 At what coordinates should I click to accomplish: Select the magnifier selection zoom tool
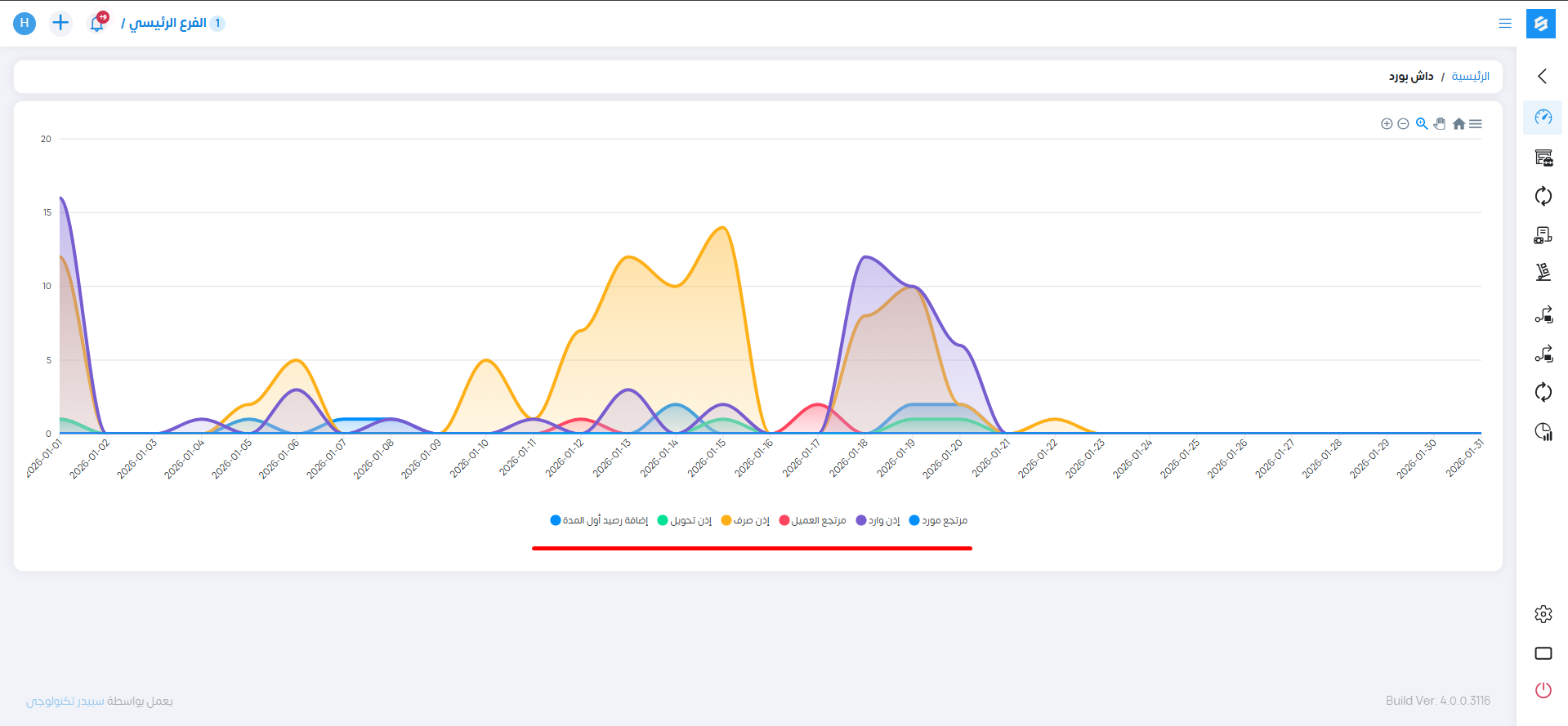tap(1422, 124)
